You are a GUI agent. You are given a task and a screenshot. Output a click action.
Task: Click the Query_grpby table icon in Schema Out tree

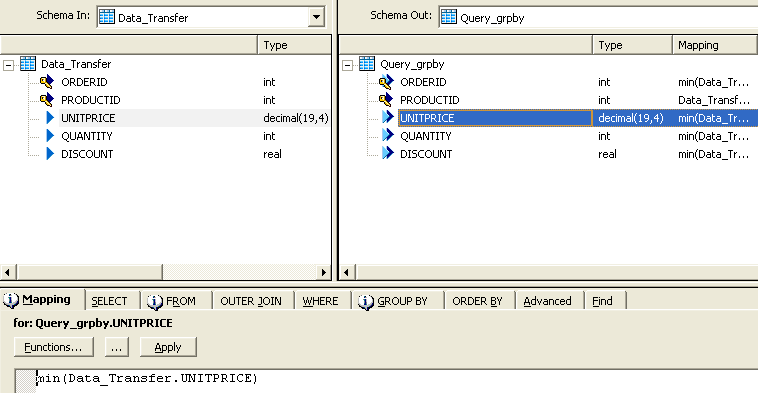click(366, 64)
